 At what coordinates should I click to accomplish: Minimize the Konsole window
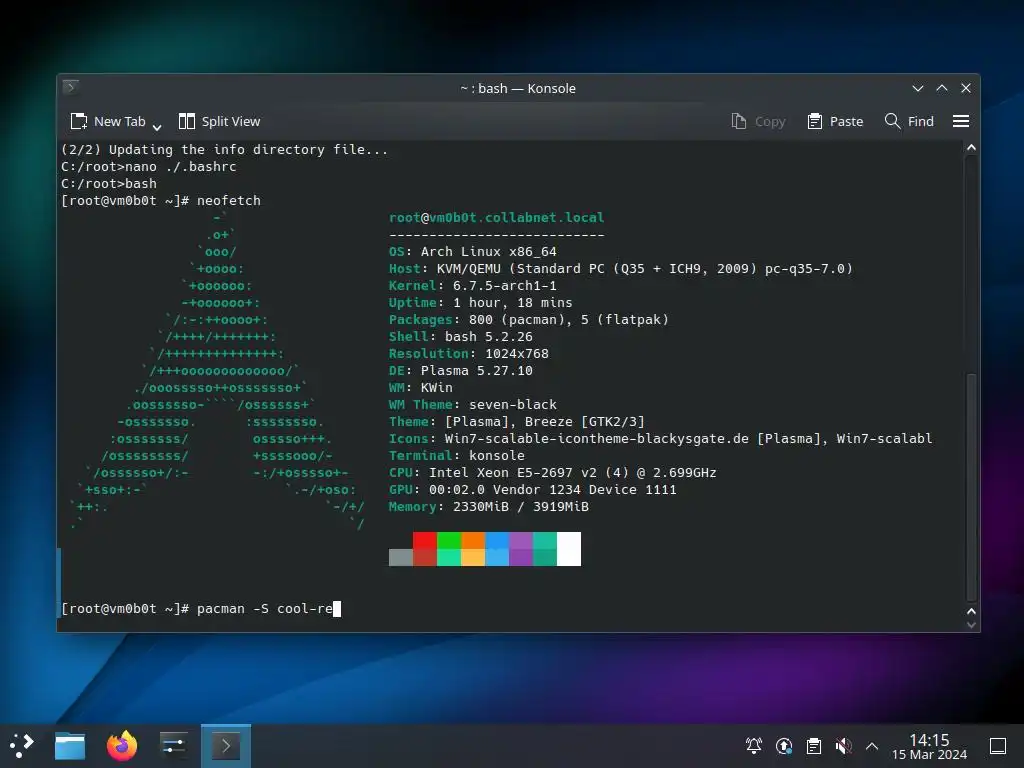click(918, 88)
